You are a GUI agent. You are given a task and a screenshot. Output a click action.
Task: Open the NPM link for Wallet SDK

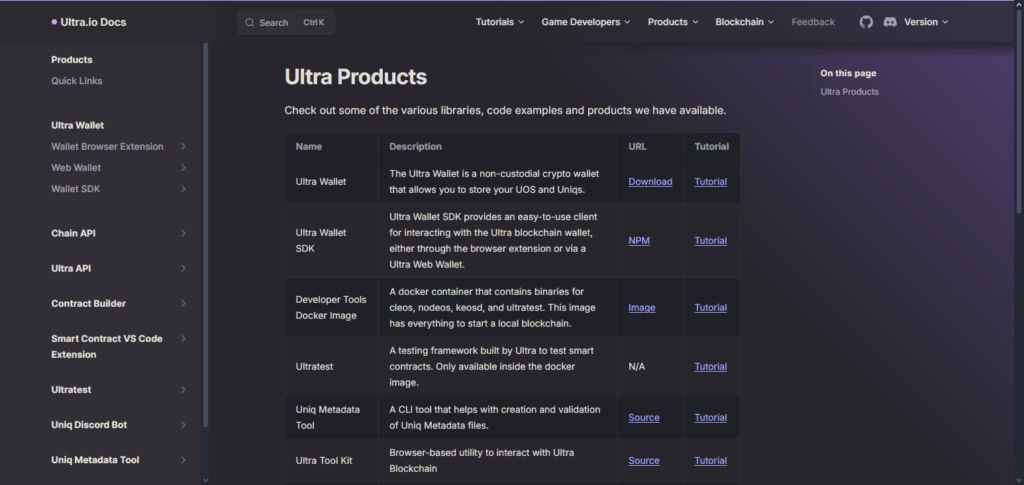[x=639, y=240]
